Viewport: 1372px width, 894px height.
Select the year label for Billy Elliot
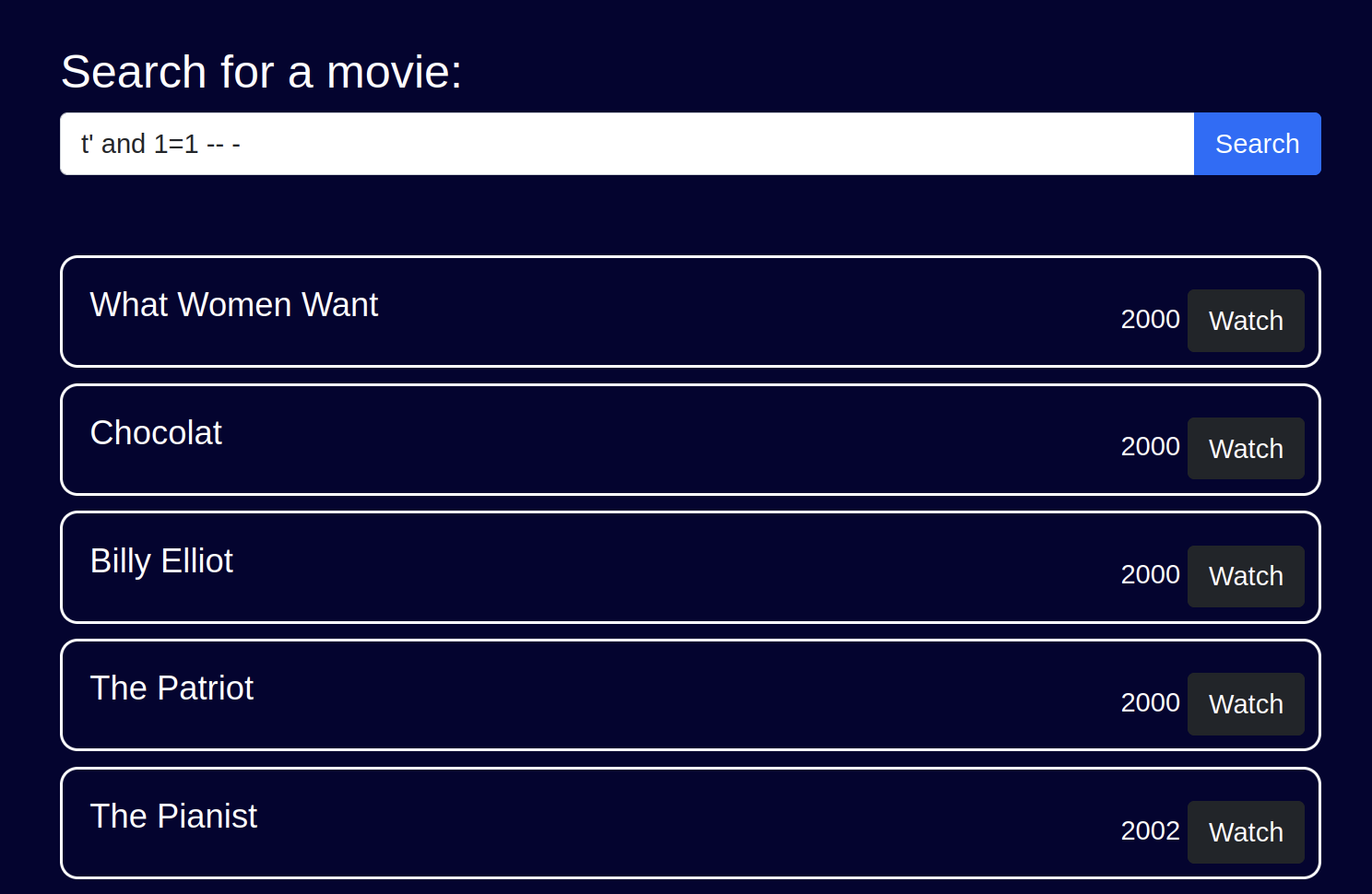pos(1150,574)
